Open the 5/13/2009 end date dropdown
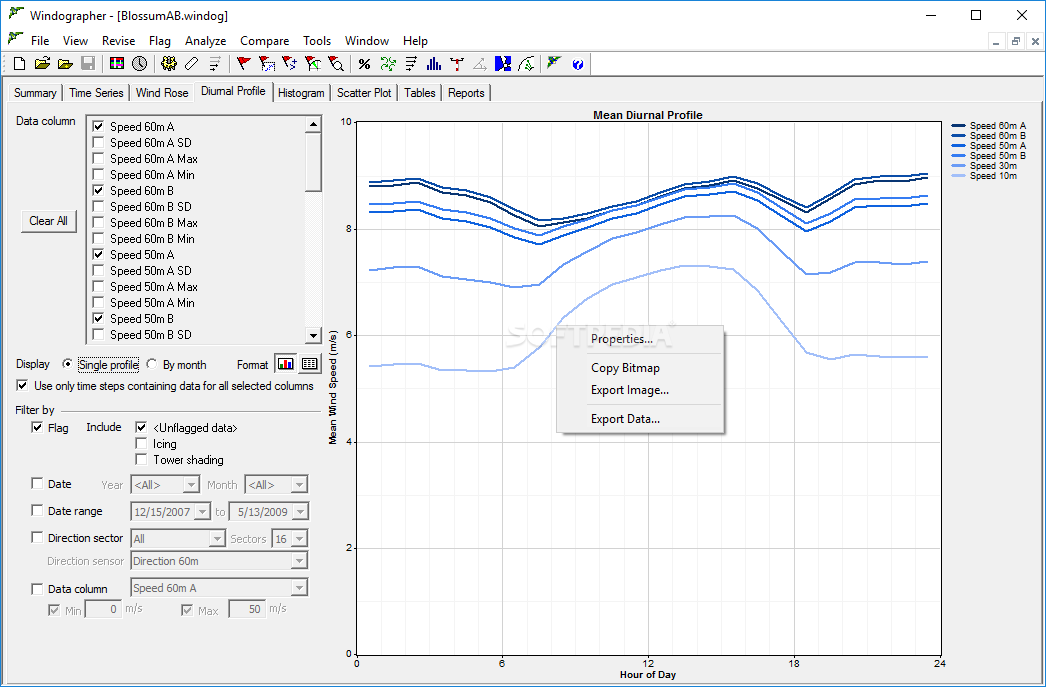 (x=300, y=512)
